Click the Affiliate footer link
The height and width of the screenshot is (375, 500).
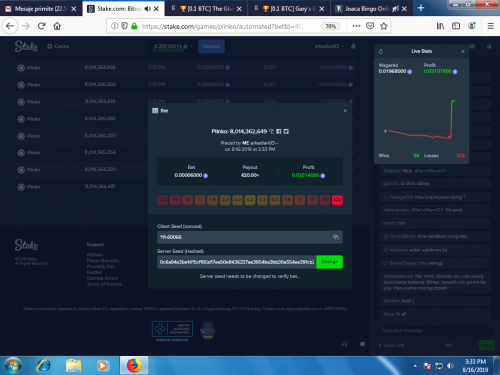coord(95,255)
